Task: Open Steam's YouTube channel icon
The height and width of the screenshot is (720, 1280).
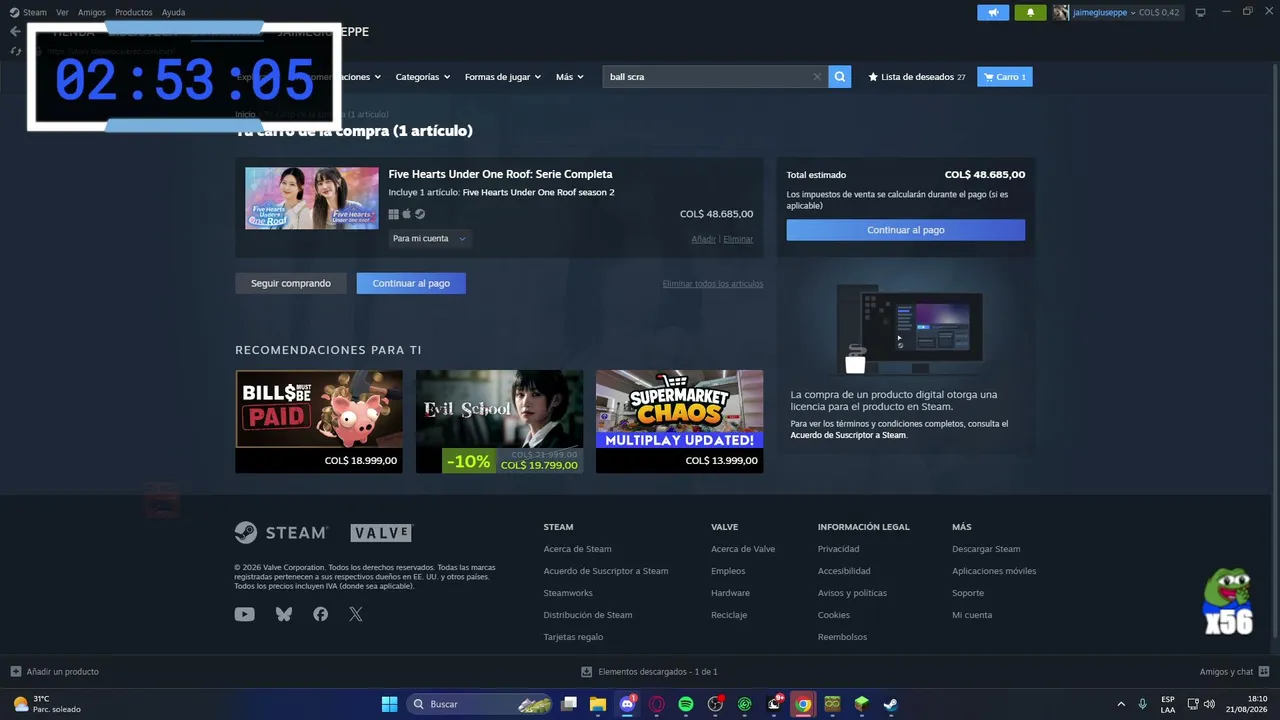Action: (245, 614)
